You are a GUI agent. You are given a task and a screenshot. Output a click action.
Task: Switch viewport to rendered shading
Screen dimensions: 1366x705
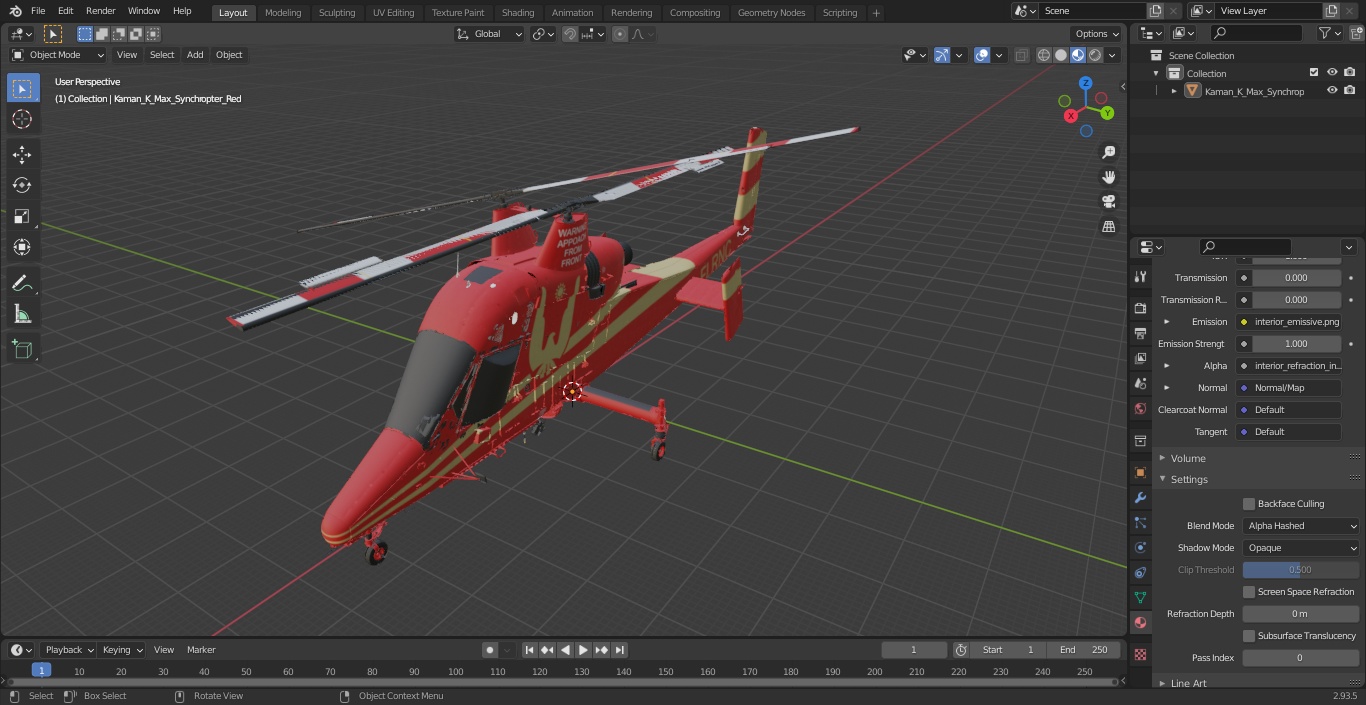1095,55
